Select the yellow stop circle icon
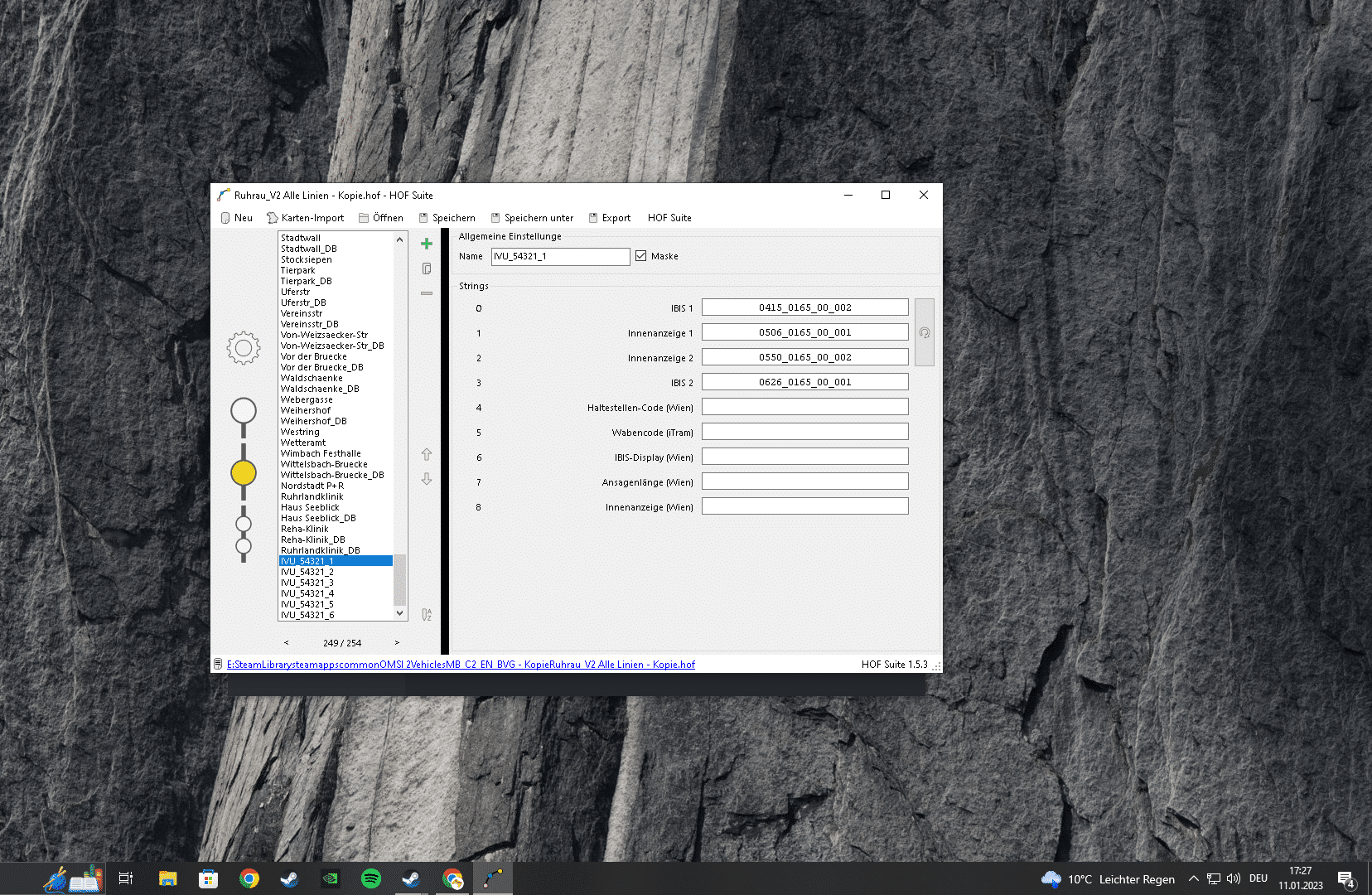The height and width of the screenshot is (895, 1372). 244,473
